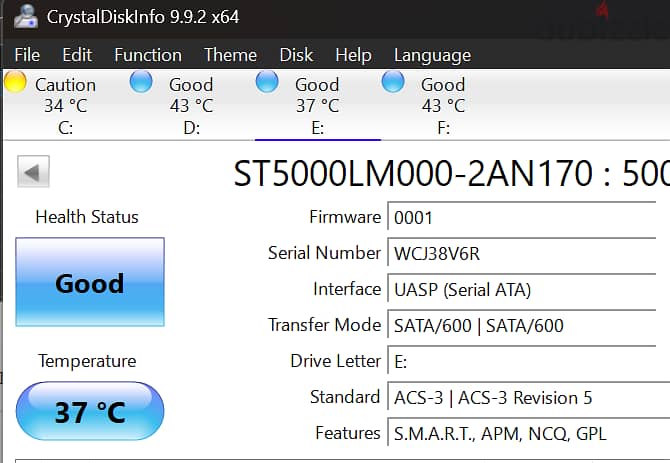The image size is (670, 463).
Task: Go to previous disk with left arrow
Action: pyautogui.click(x=33, y=172)
